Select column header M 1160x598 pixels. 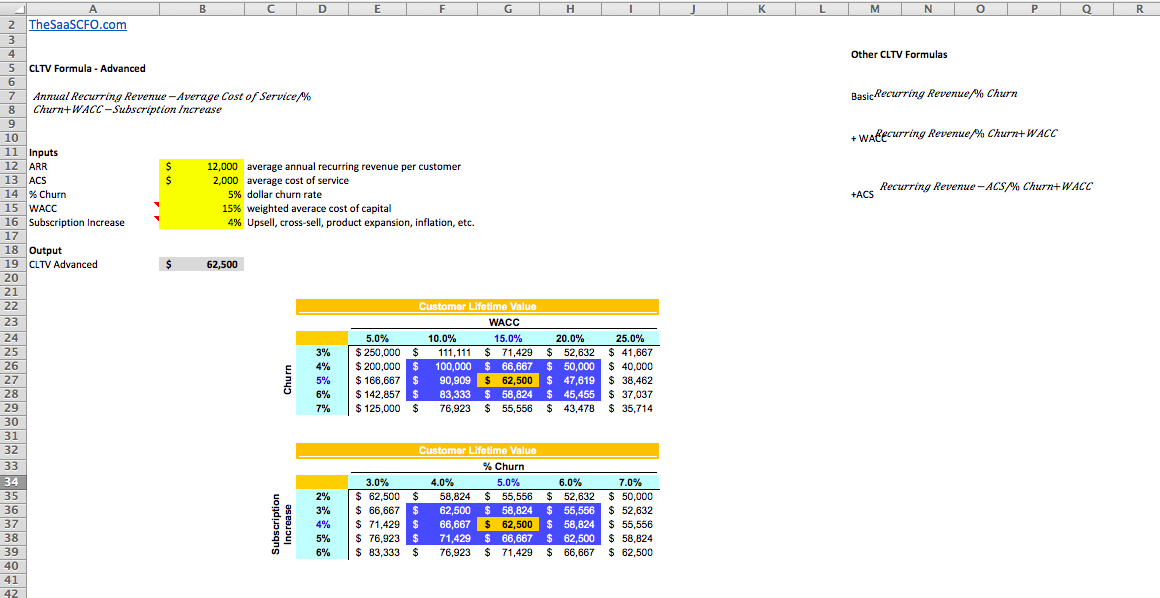874,8
